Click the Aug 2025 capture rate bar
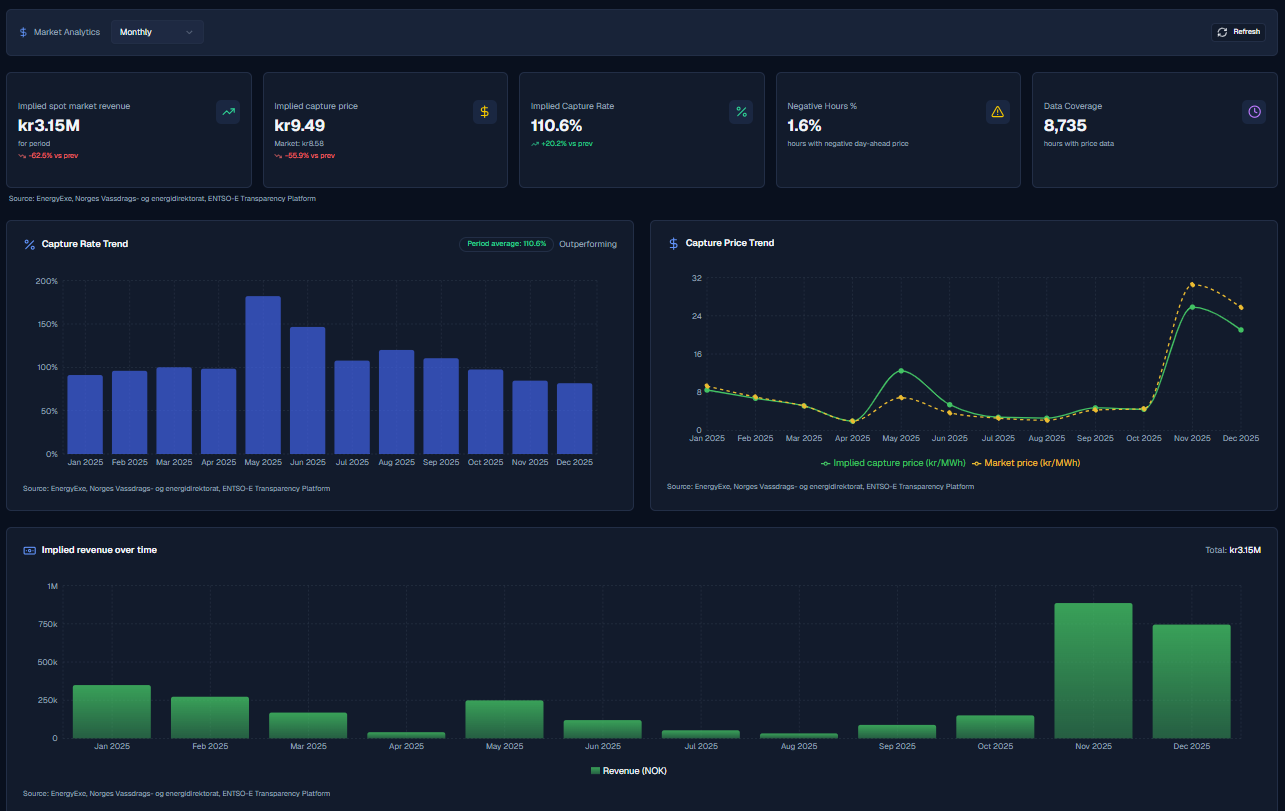The image size is (1285, 811). [x=397, y=402]
